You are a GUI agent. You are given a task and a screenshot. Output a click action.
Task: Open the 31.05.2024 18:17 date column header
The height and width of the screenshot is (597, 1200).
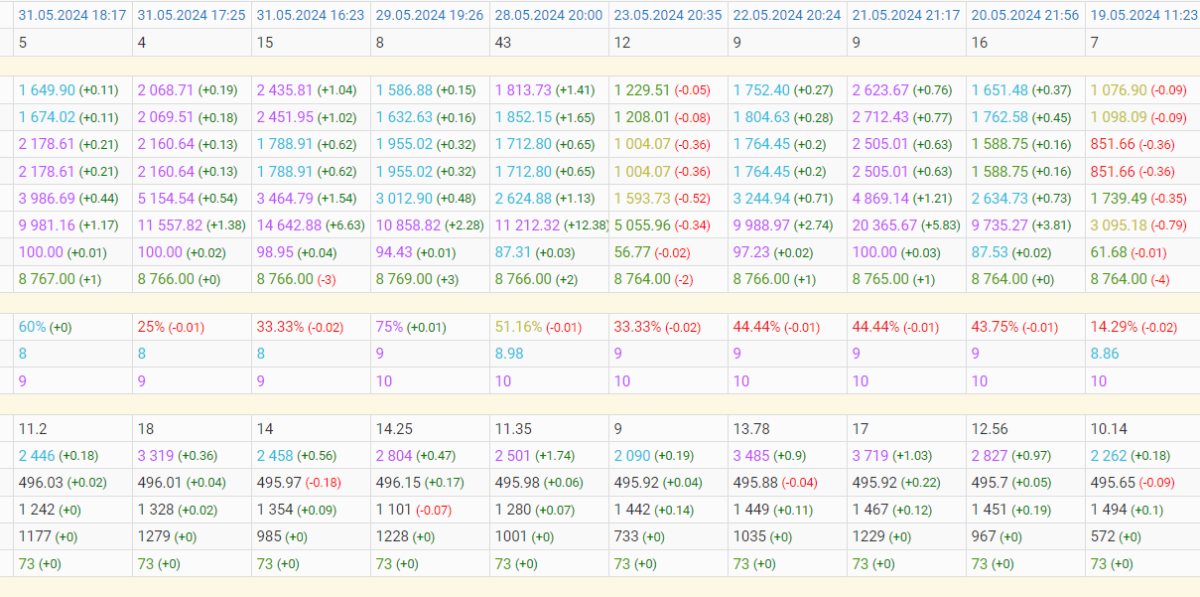pos(72,15)
